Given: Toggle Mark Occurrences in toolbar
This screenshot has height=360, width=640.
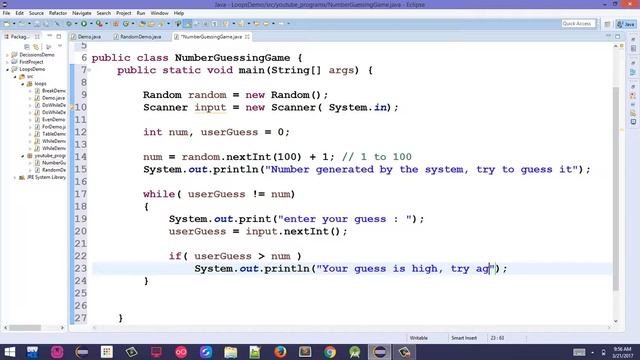Looking at the screenshot, I should (x=187, y=24).
